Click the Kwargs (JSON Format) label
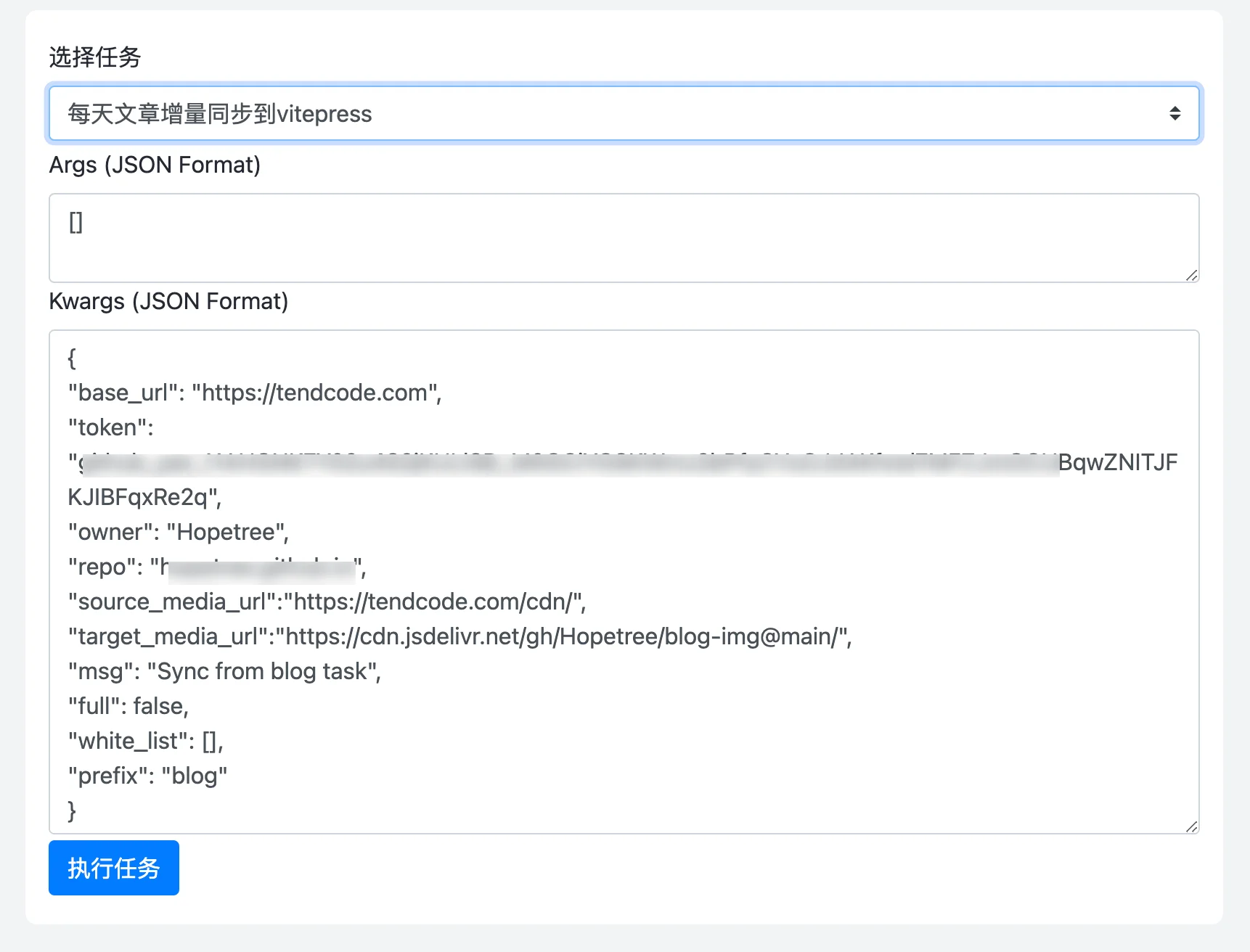 pos(168,302)
